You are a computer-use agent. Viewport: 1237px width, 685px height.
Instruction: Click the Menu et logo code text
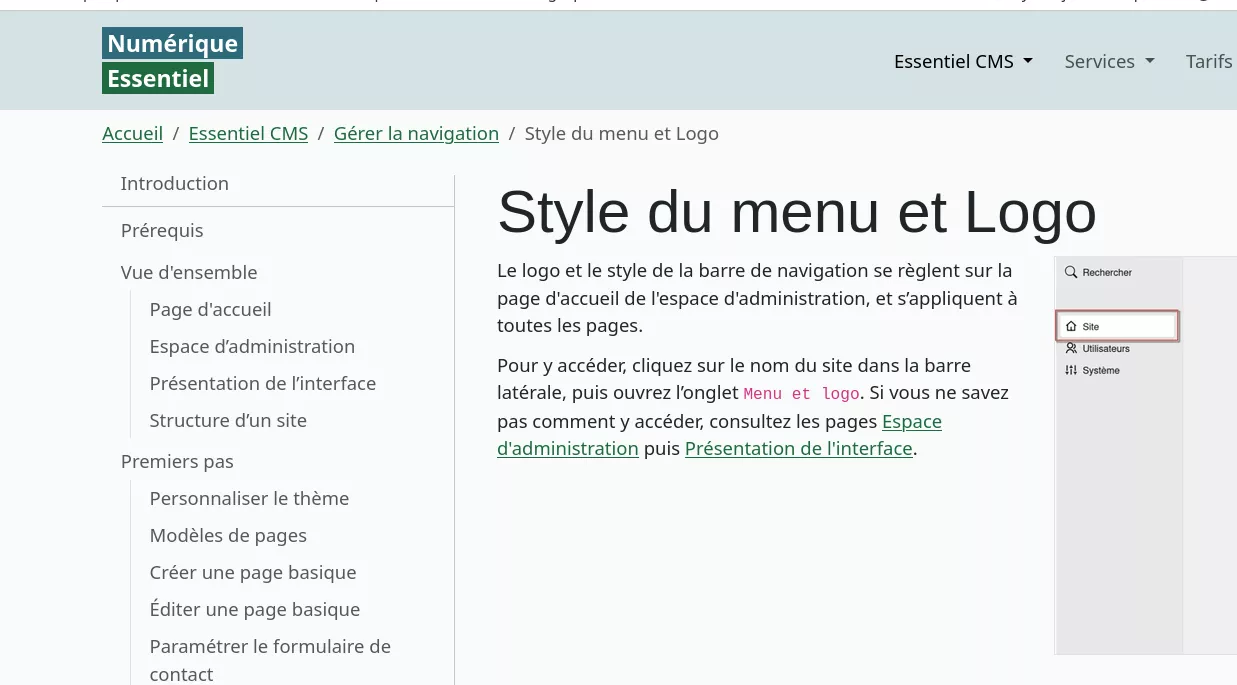(801, 394)
